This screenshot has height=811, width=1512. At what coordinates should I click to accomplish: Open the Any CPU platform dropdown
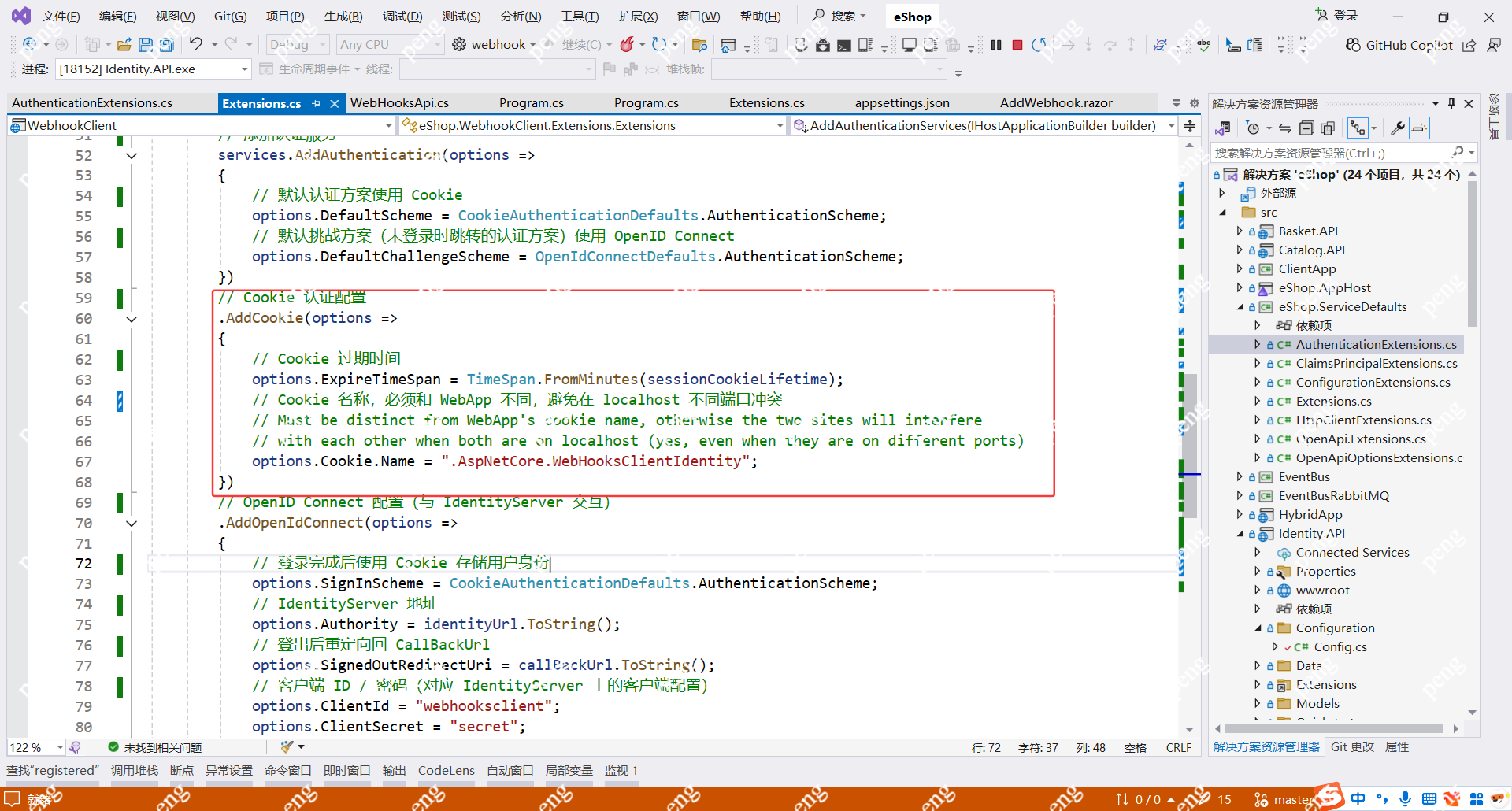pos(390,45)
